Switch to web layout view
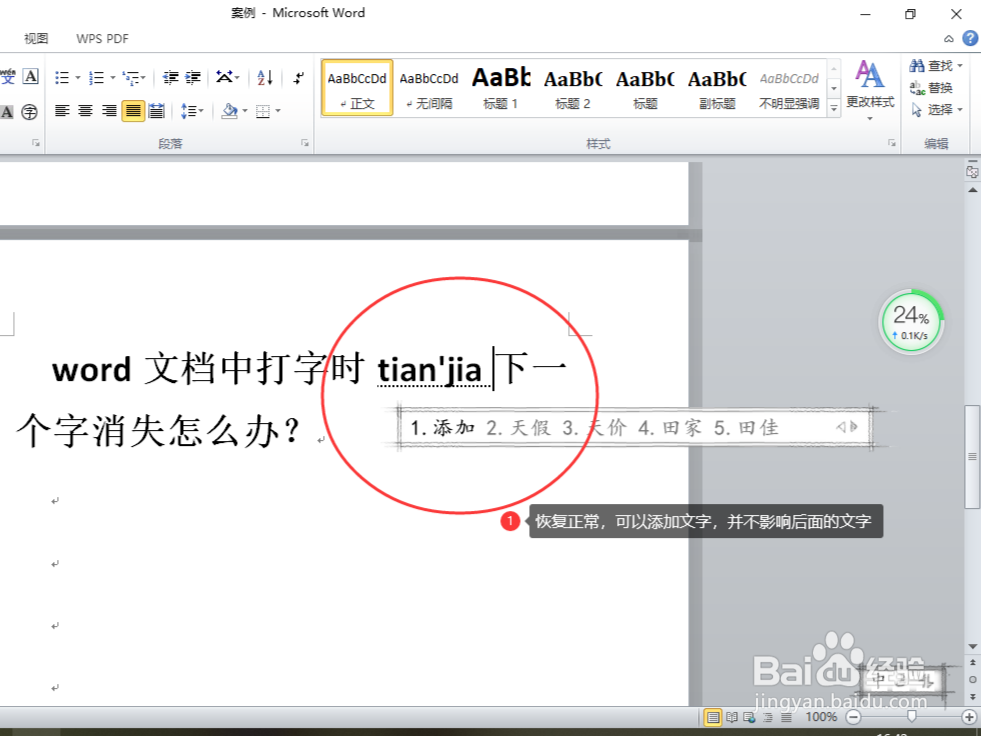The image size is (981, 736). click(749, 717)
